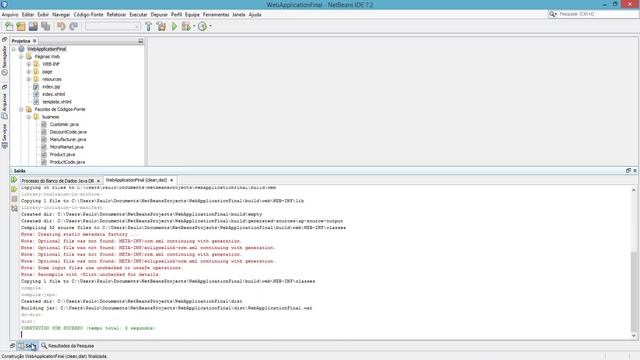Minimize the Projetos panel
Viewport: 640px width, 360px height.
pyautogui.click(x=140, y=41)
